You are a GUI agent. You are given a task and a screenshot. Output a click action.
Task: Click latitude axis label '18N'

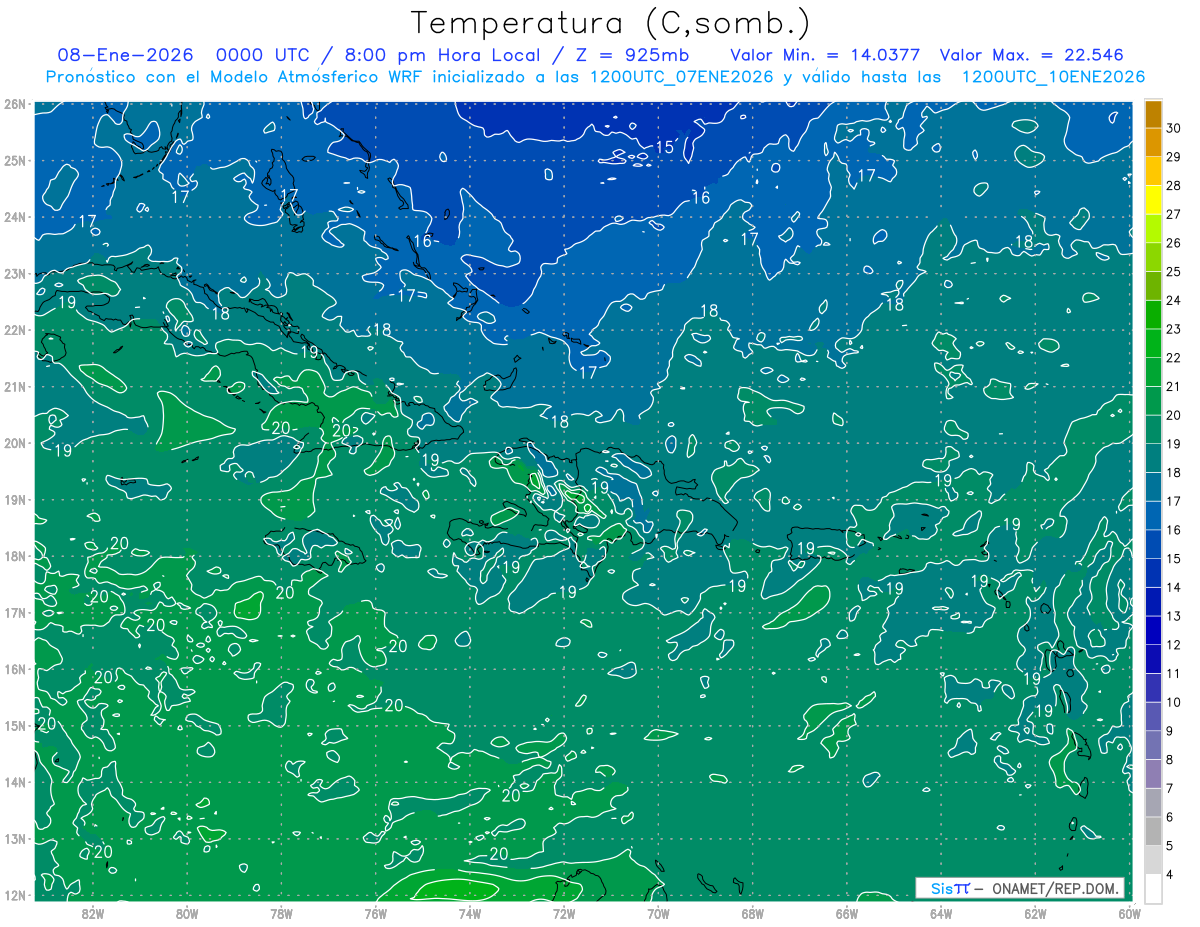(14, 556)
